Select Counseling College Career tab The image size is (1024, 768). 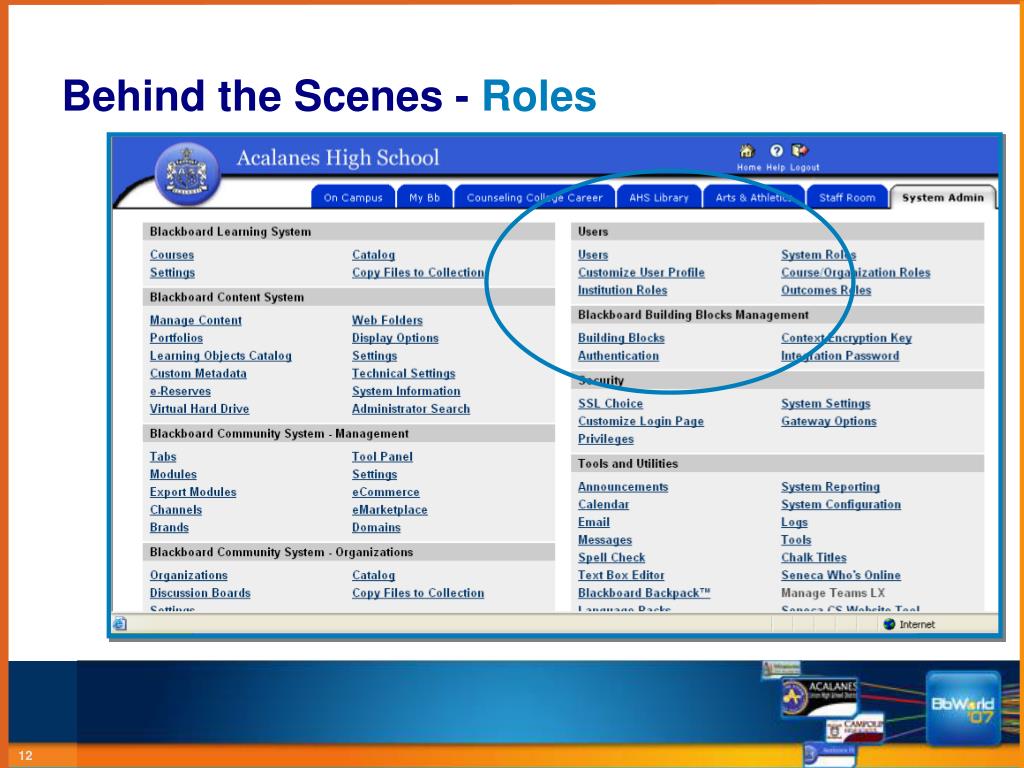pyautogui.click(x=534, y=198)
